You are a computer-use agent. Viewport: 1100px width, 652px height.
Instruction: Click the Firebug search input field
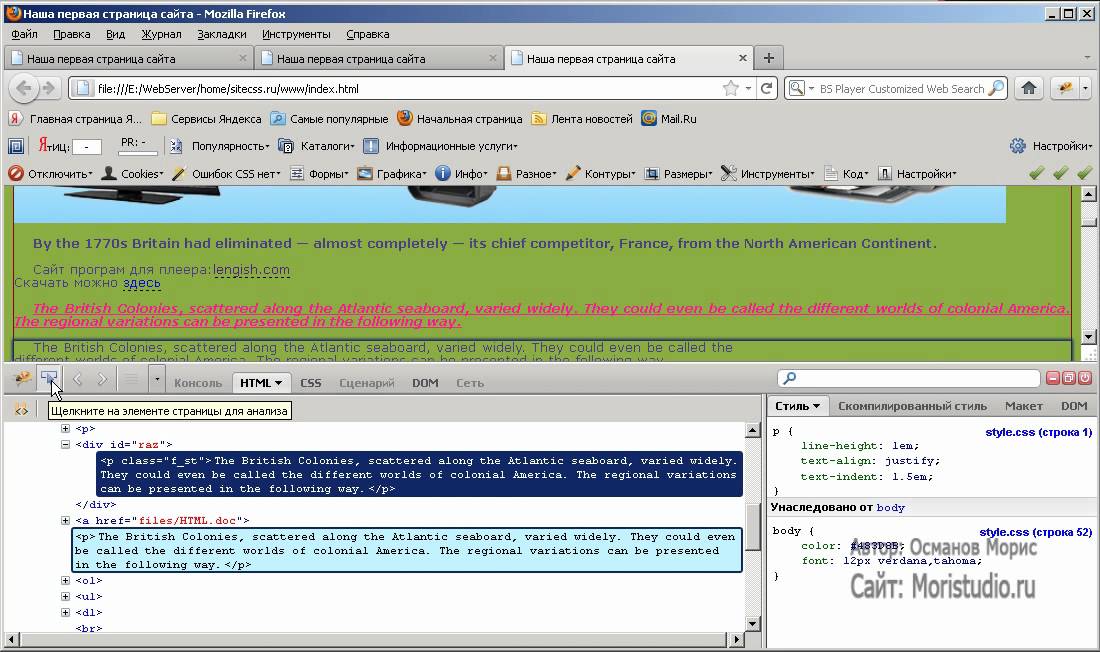909,378
